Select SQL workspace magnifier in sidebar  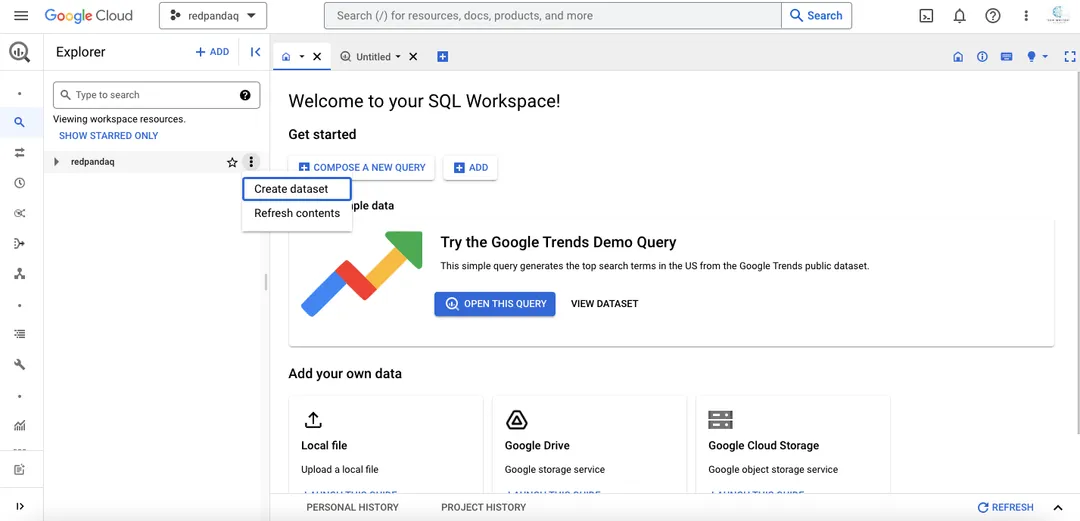[20, 123]
